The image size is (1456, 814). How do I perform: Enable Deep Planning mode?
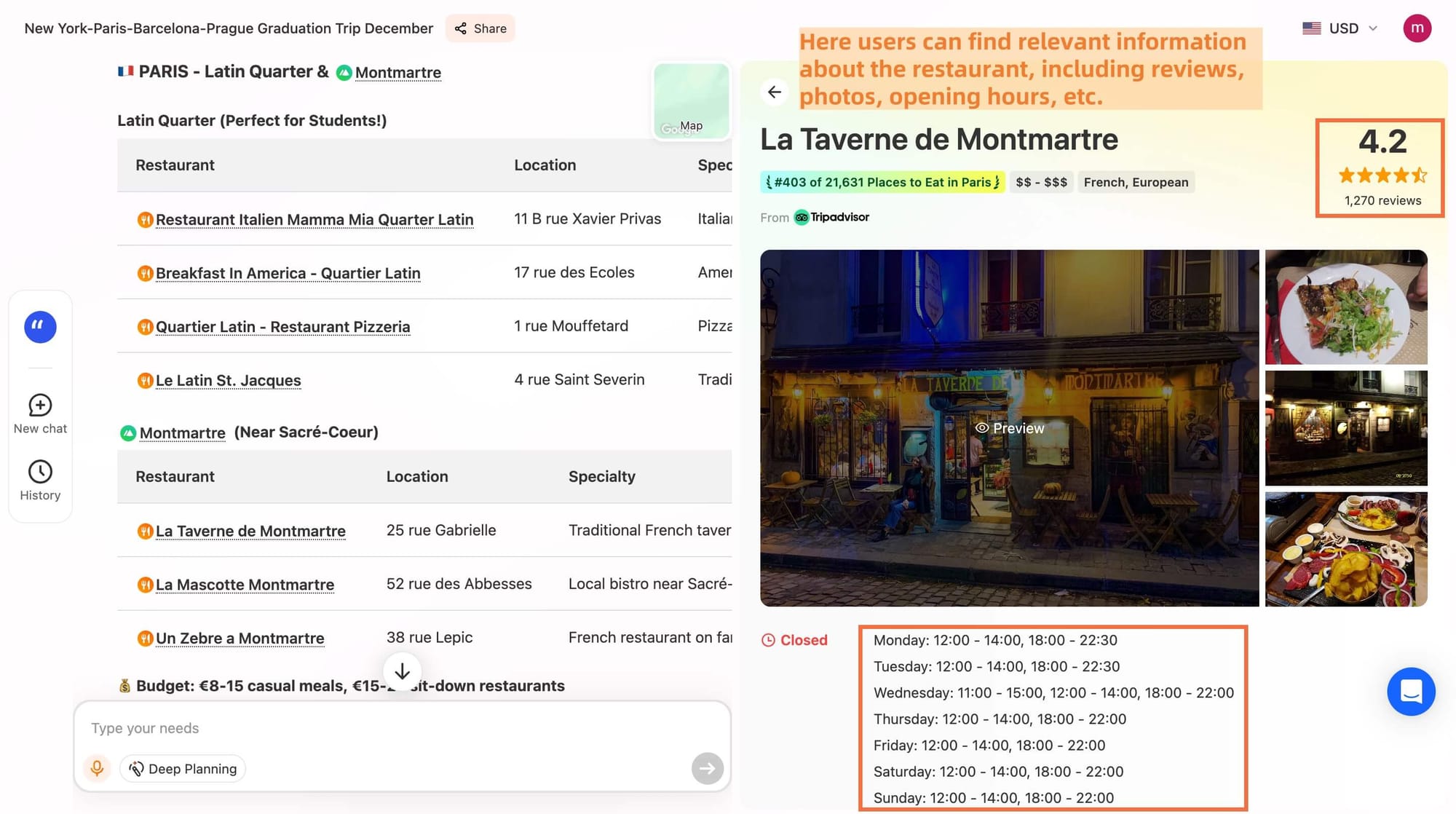182,768
